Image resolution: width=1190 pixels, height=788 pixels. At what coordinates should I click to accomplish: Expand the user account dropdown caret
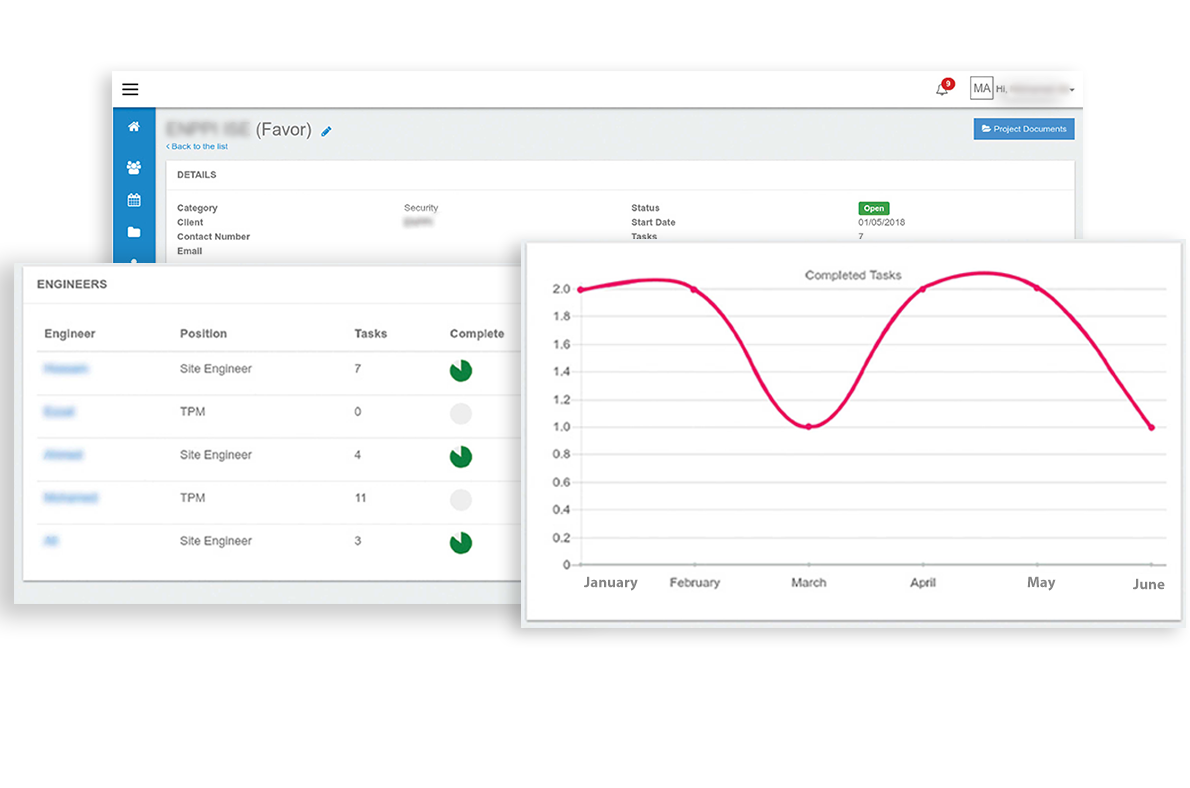(1072, 91)
